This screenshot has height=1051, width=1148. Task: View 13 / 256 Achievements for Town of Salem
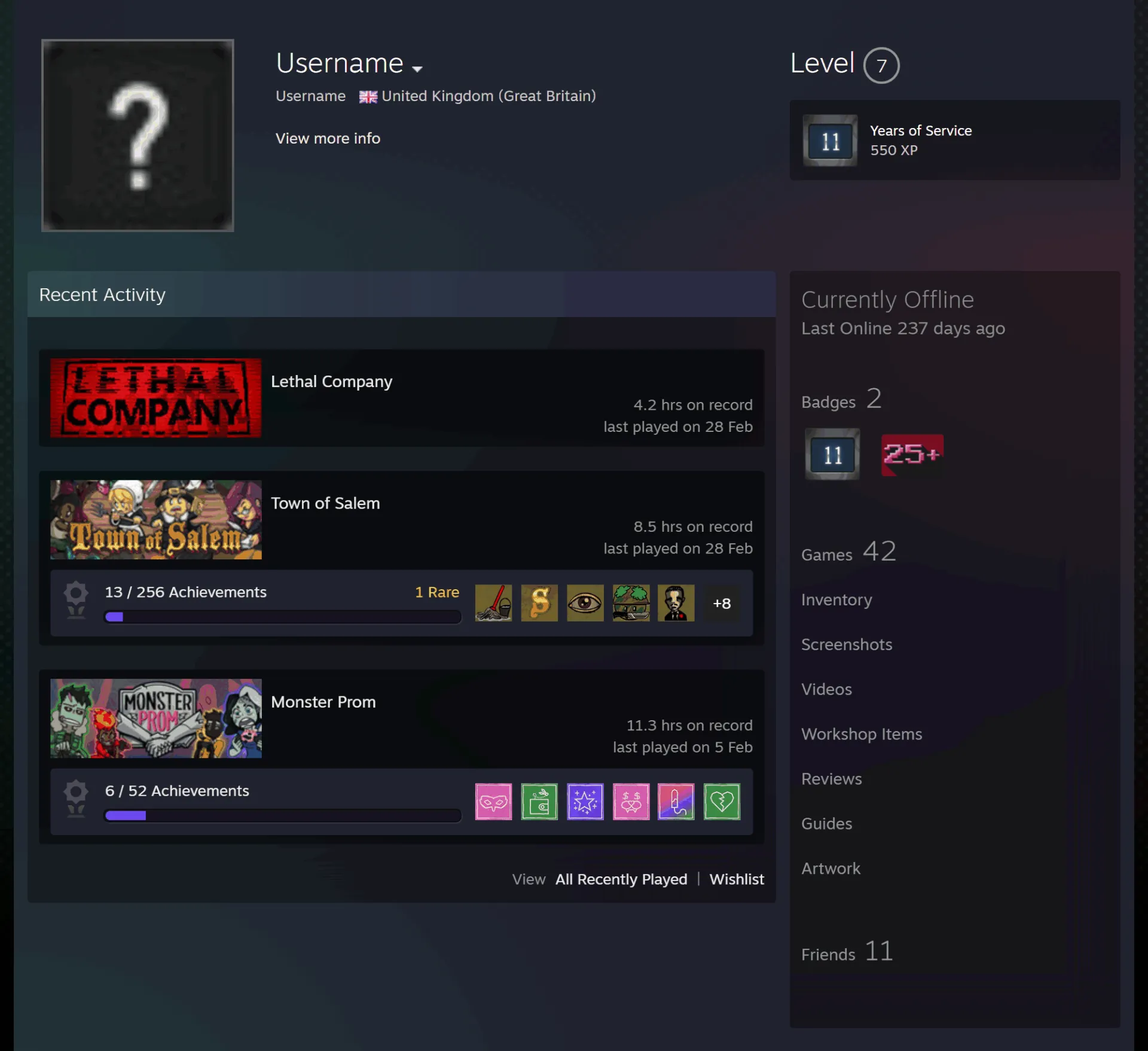point(186,592)
